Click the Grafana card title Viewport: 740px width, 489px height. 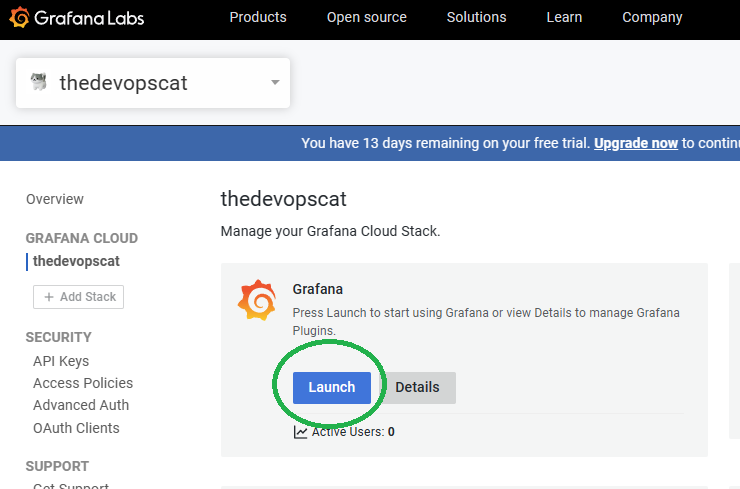pos(318,289)
